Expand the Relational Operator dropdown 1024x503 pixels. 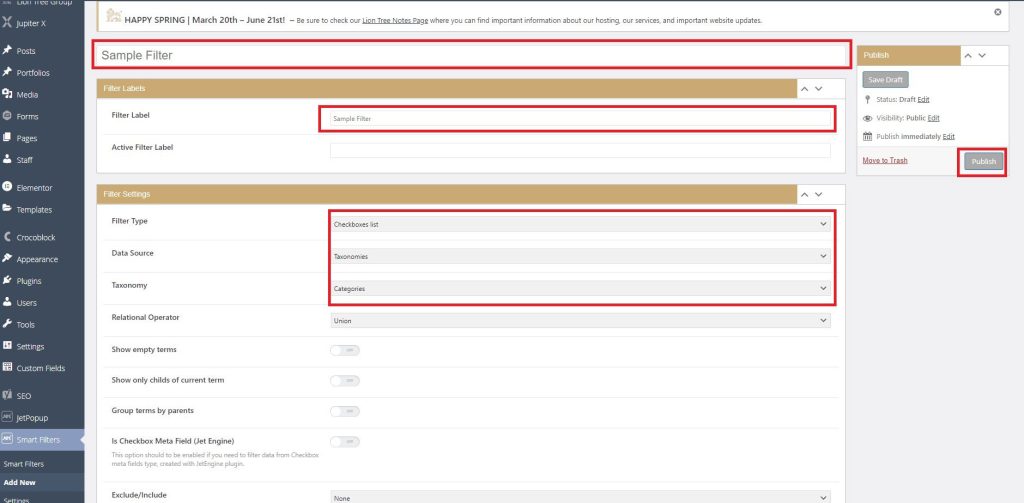coord(580,321)
